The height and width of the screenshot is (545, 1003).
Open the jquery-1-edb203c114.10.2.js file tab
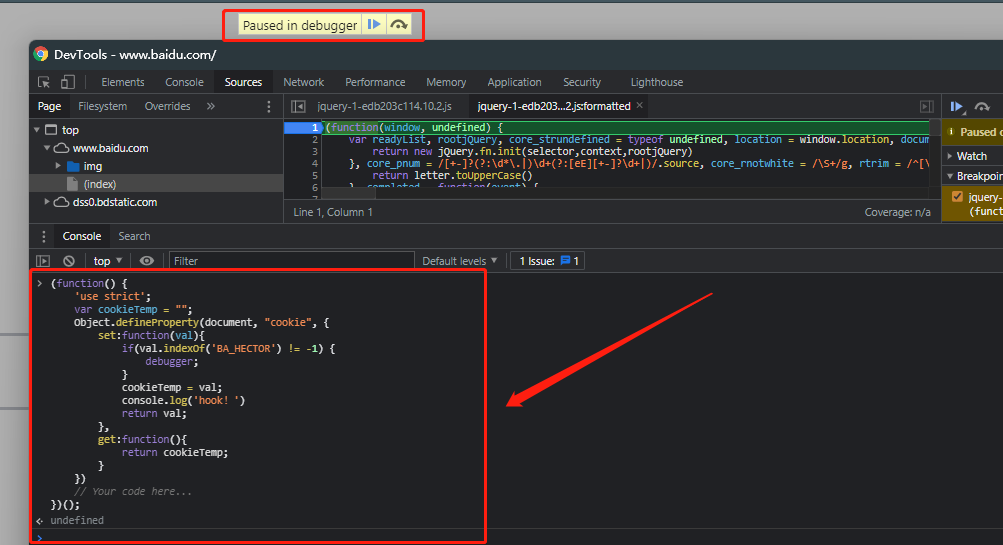tap(384, 106)
